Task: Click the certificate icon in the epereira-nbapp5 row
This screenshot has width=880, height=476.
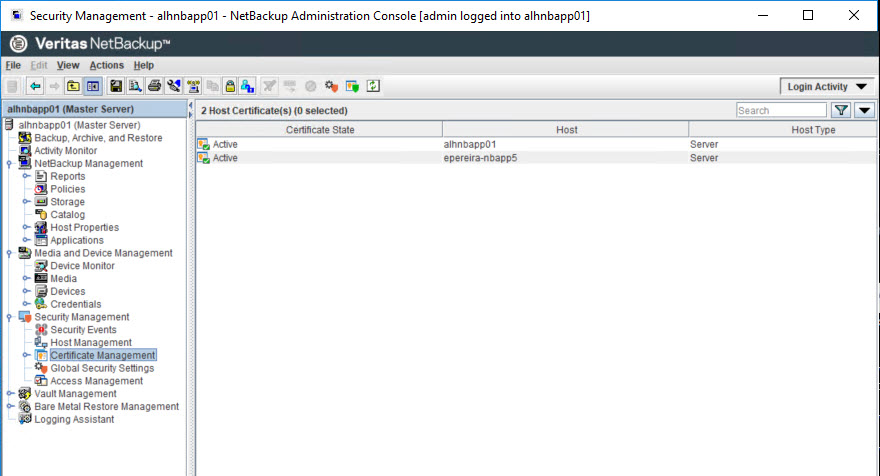Action: pos(203,158)
